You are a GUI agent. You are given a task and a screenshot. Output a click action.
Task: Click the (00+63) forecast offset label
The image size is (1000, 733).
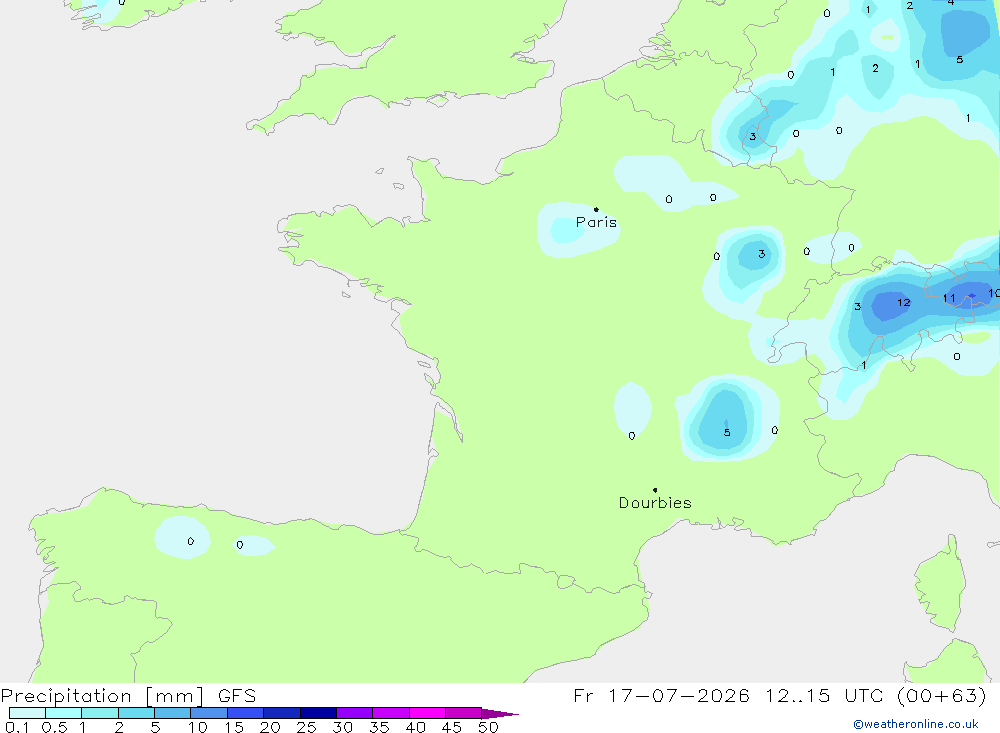tap(941, 695)
